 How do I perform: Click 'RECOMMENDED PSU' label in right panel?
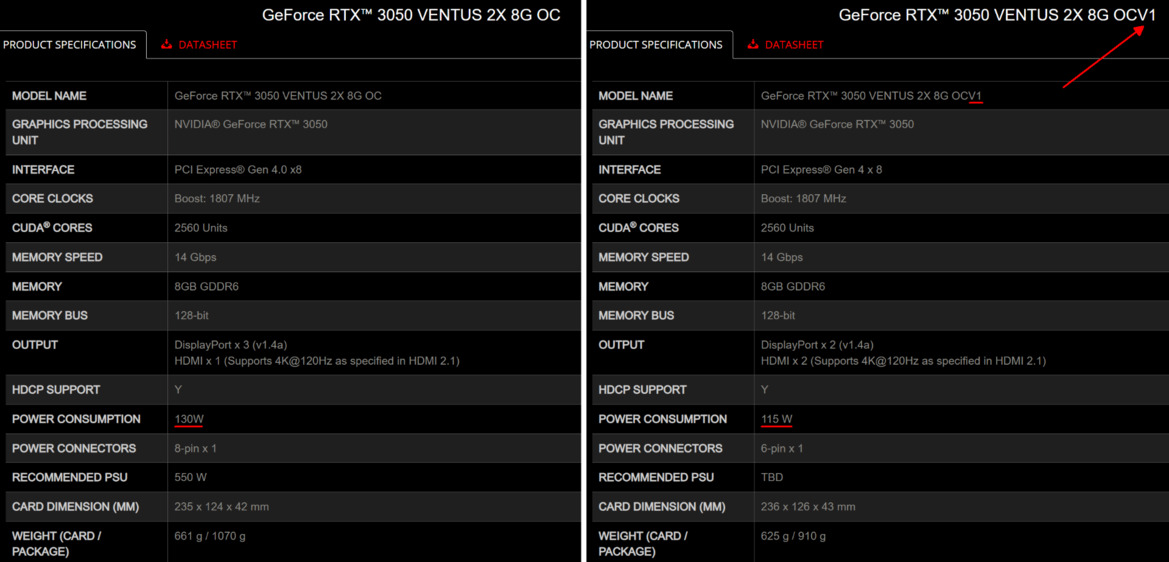click(x=656, y=478)
